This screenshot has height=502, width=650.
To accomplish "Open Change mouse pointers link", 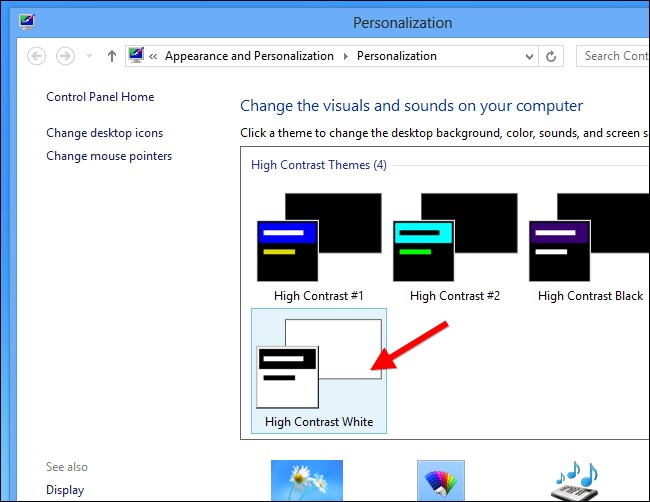I will 109,156.
